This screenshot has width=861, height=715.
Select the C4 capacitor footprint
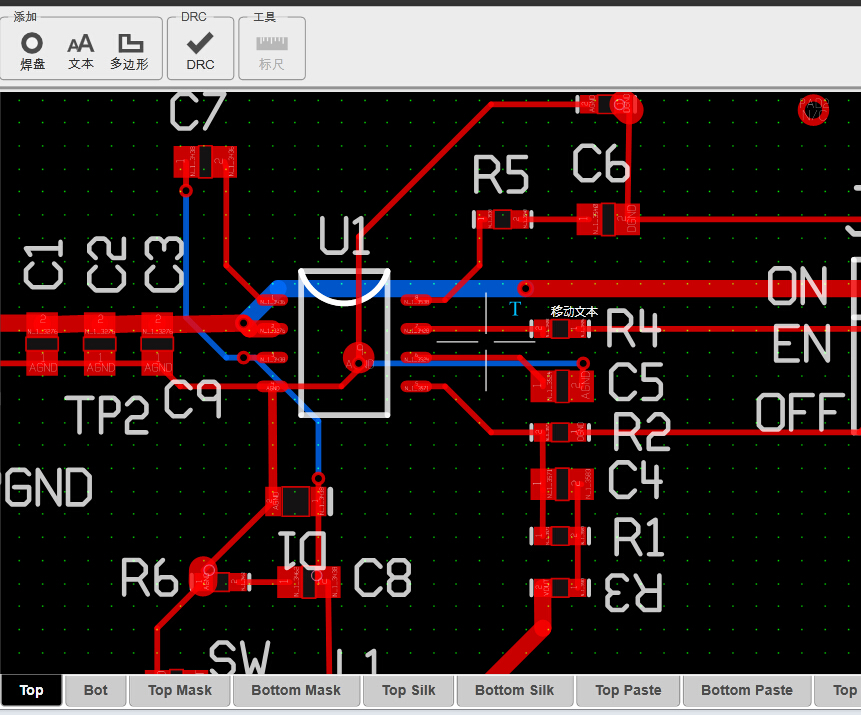pyautogui.click(x=562, y=483)
